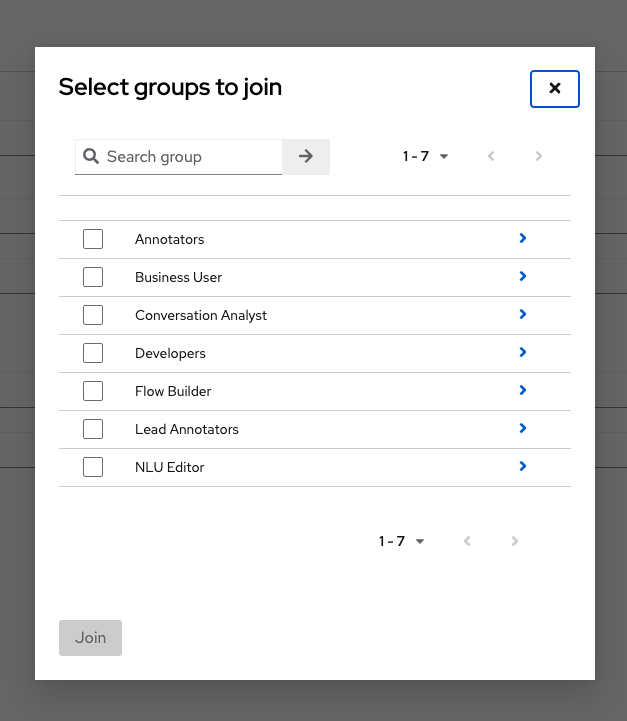
Task: Expand the Annotators group chevron
Action: [523, 238]
